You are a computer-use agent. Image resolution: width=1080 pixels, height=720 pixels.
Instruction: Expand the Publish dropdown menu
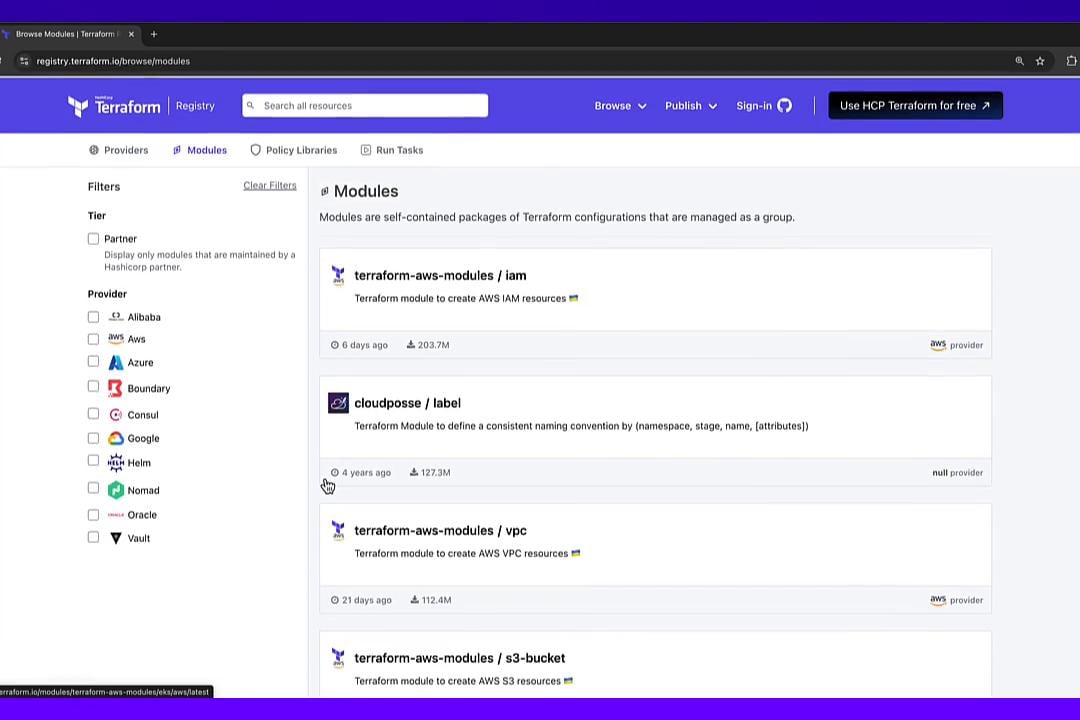click(691, 105)
